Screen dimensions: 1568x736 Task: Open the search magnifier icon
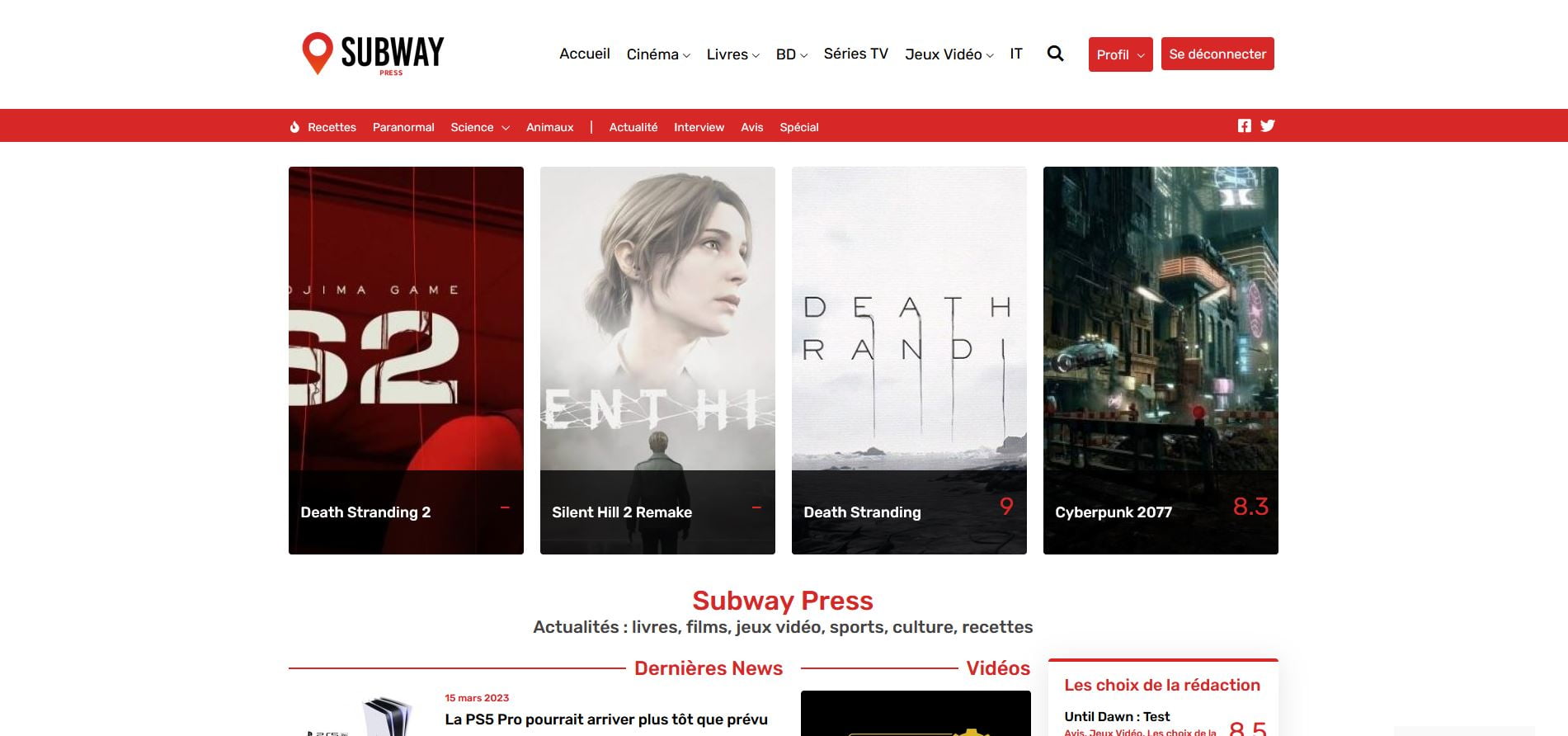pos(1055,54)
